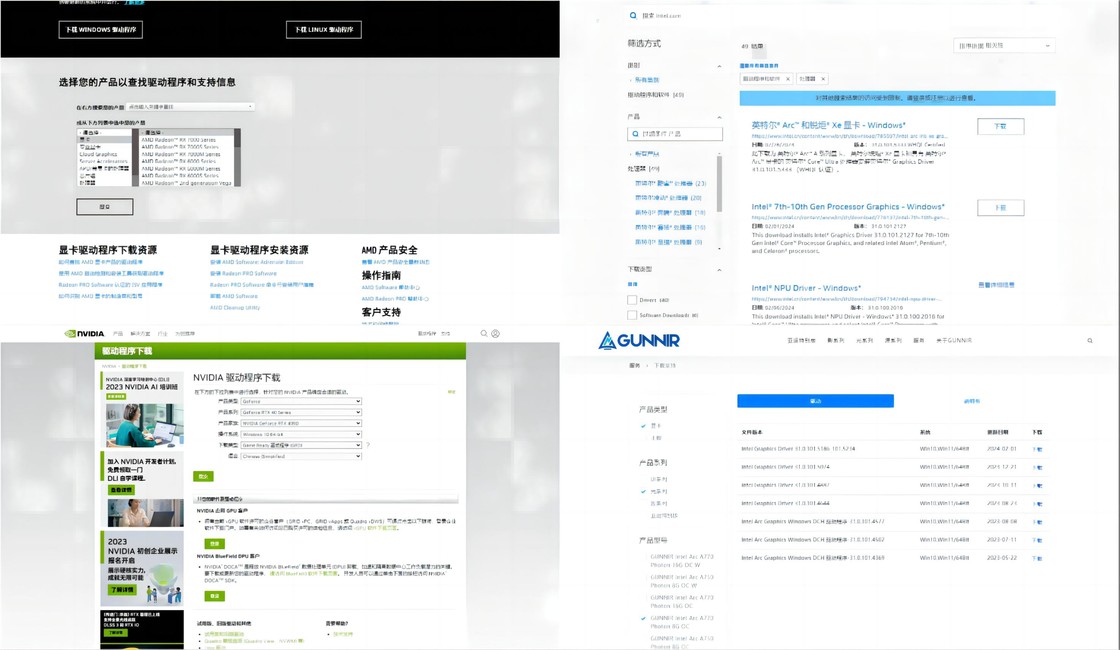Click 下载 button for Intel 7th-10th Gen Graphics
Screen dimensions: 1120x650
click(x=1000, y=208)
